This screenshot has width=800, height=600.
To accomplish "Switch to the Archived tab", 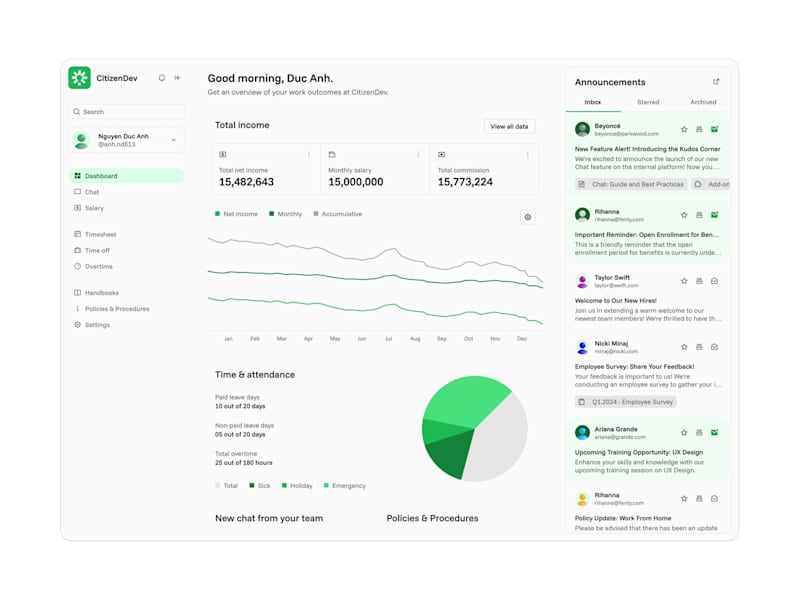I will point(703,102).
